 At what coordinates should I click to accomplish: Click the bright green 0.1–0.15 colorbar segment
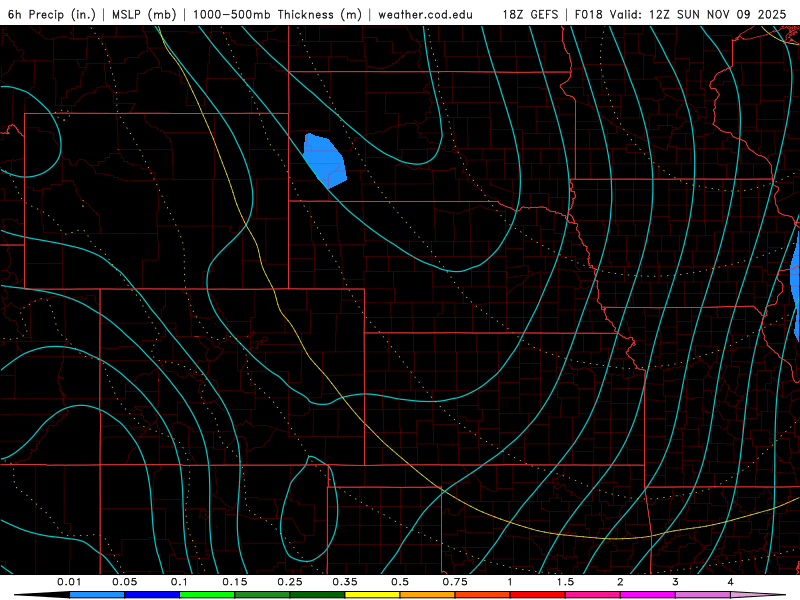[207, 595]
